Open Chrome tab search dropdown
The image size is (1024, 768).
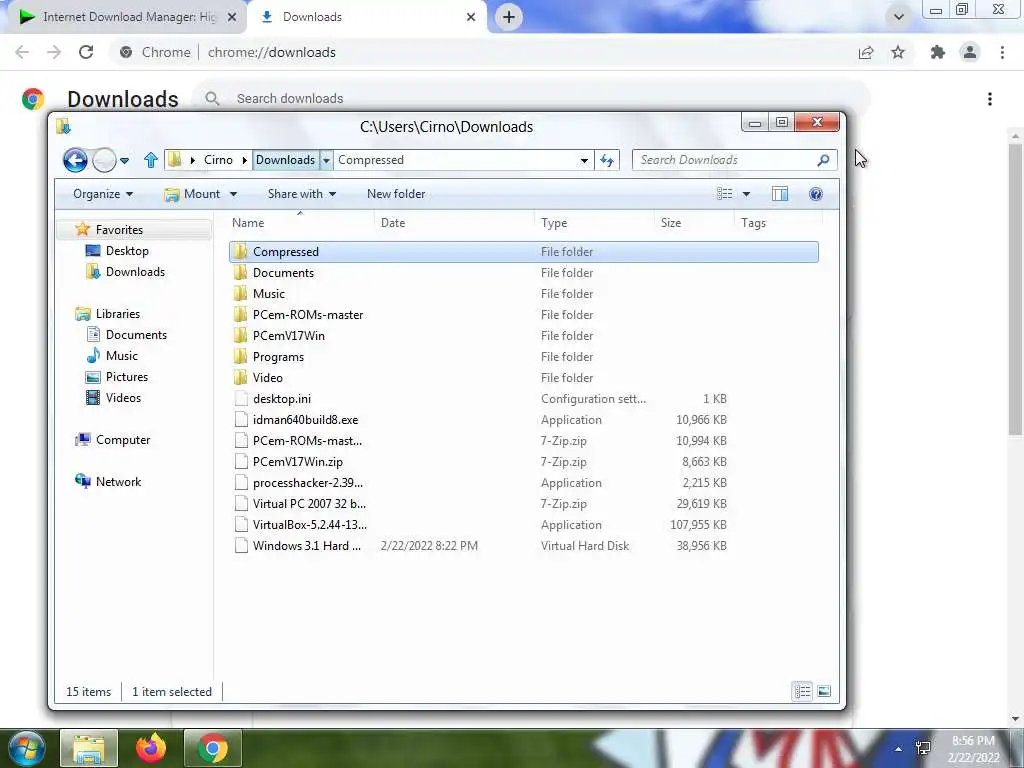click(x=899, y=17)
